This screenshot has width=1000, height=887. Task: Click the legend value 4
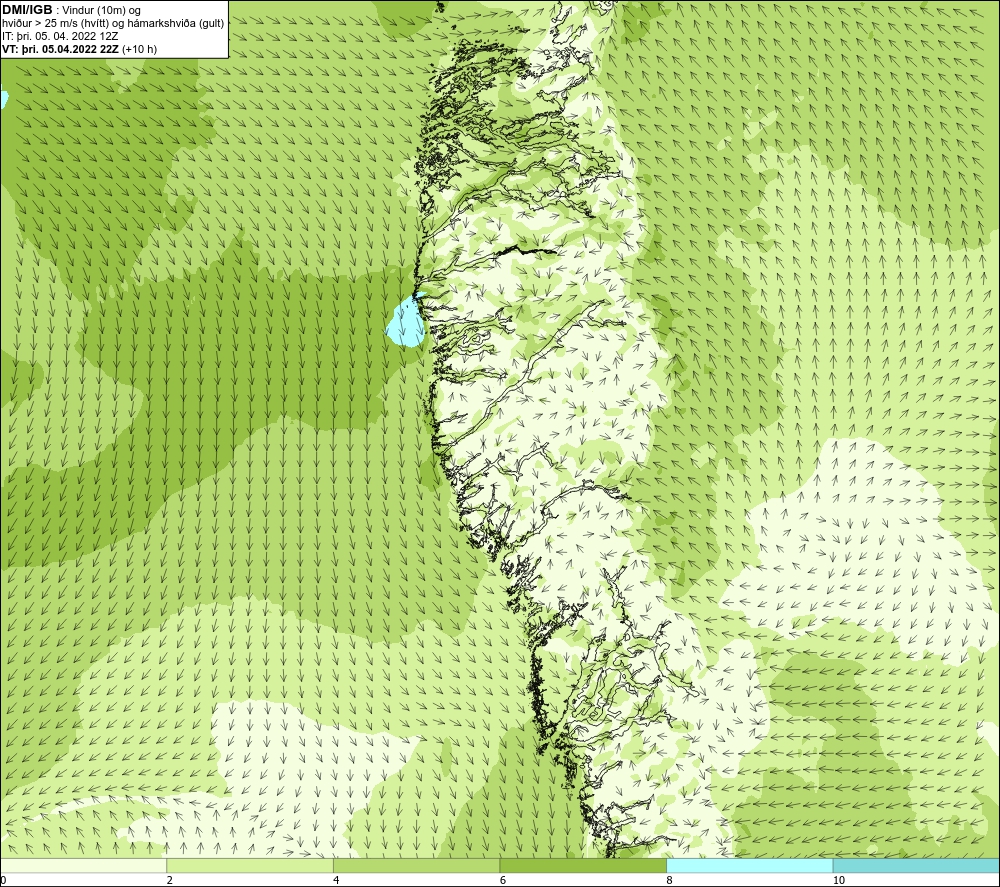[x=336, y=880]
